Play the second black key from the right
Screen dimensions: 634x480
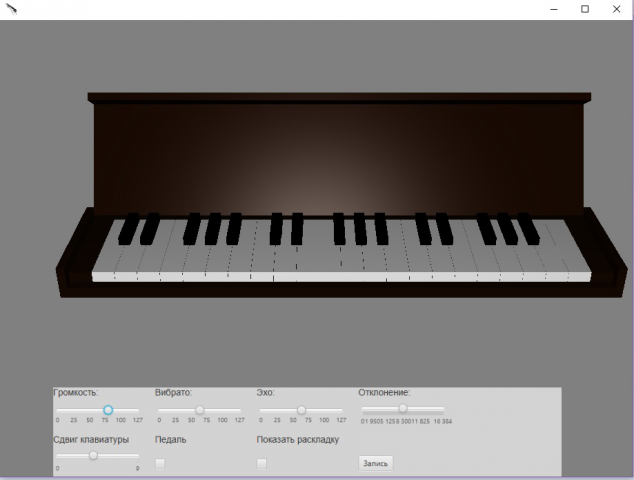point(507,228)
